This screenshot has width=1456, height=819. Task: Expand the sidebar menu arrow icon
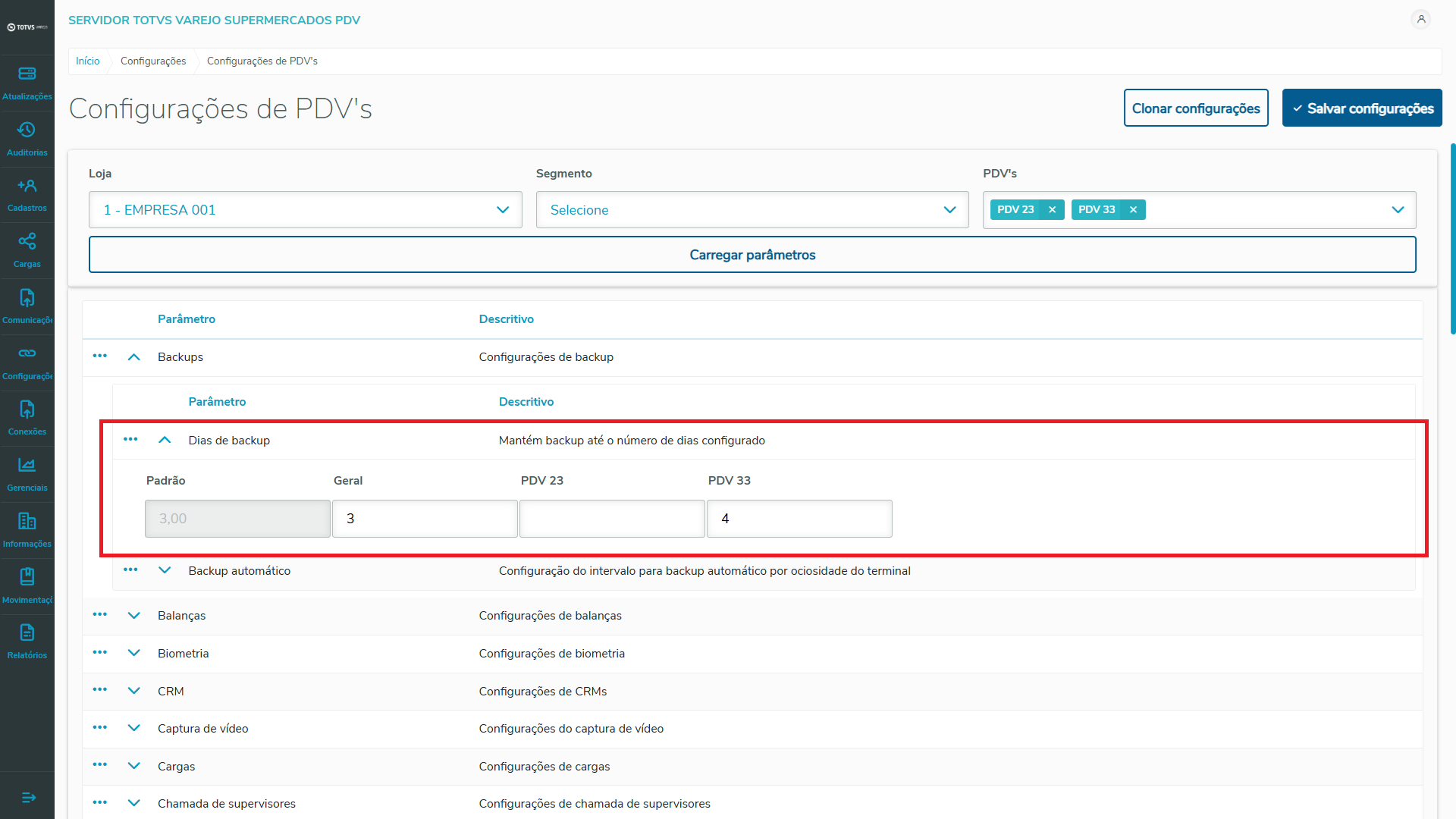coord(28,797)
